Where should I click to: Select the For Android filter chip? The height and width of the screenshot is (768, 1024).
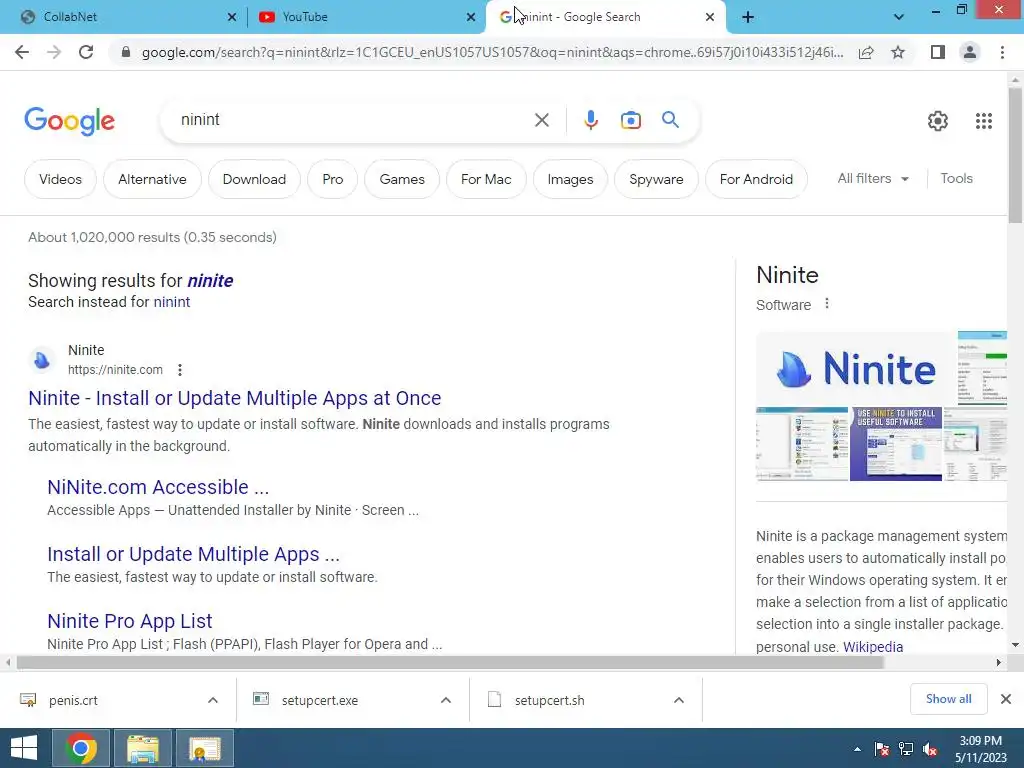(x=756, y=179)
